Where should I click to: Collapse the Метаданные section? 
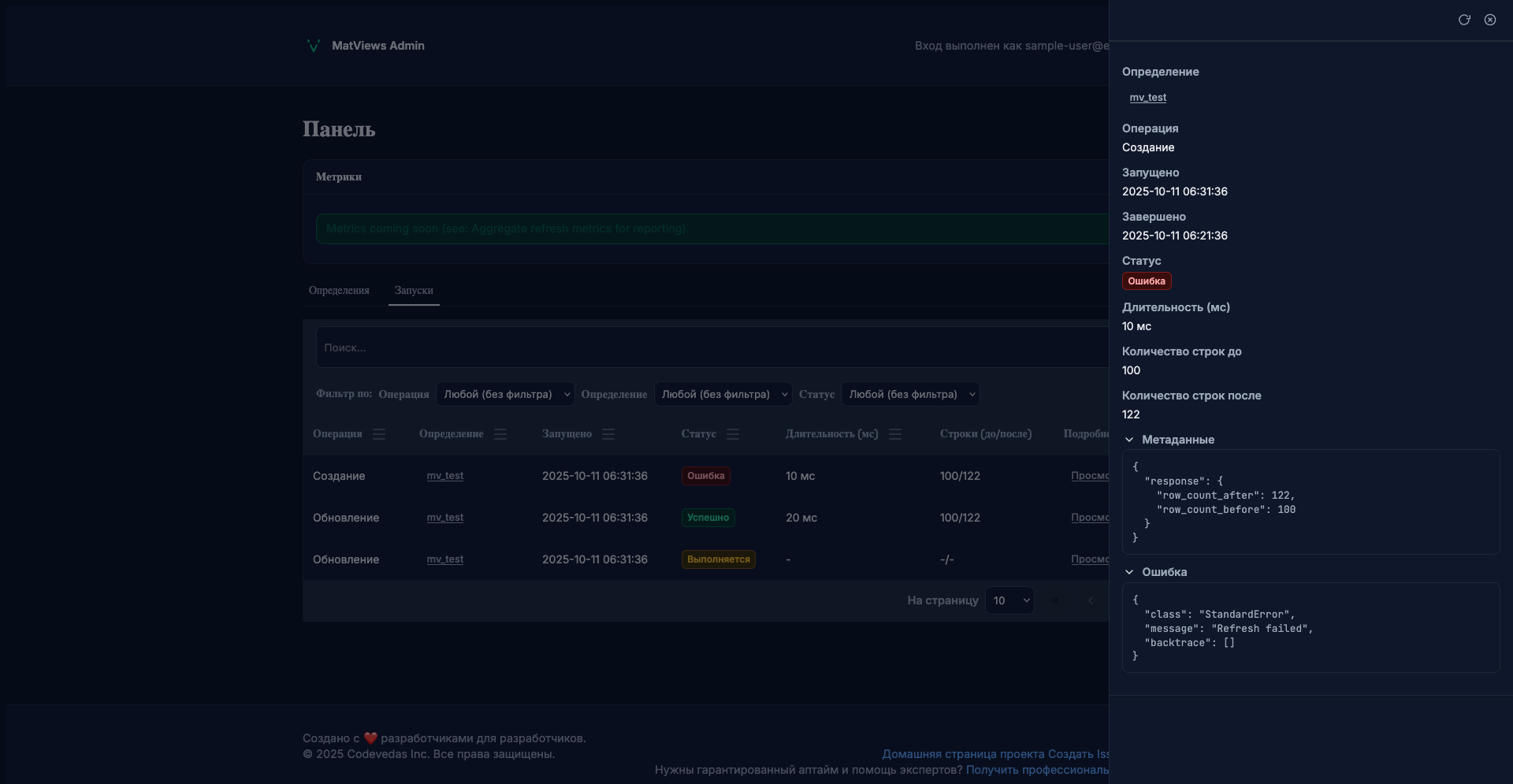(x=1129, y=440)
